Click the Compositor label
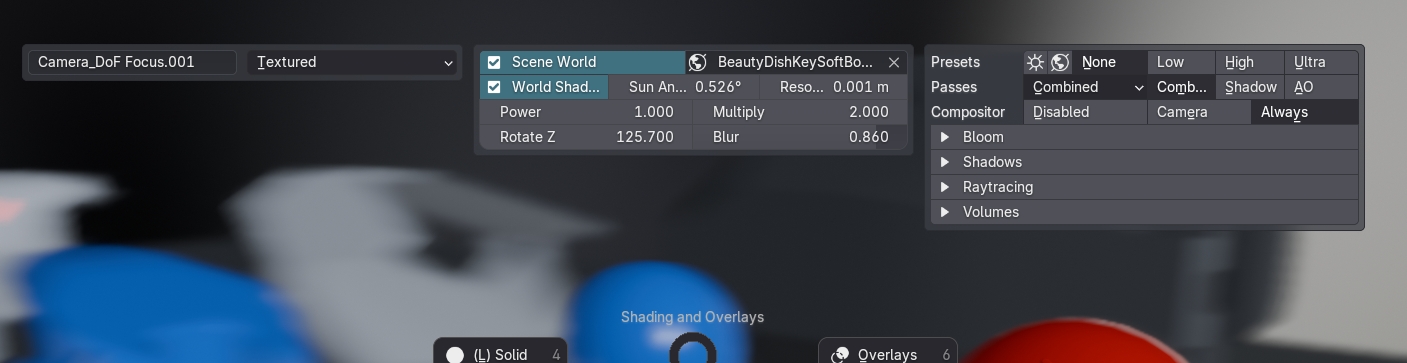Screen dimensions: 1407x363 [967, 112]
